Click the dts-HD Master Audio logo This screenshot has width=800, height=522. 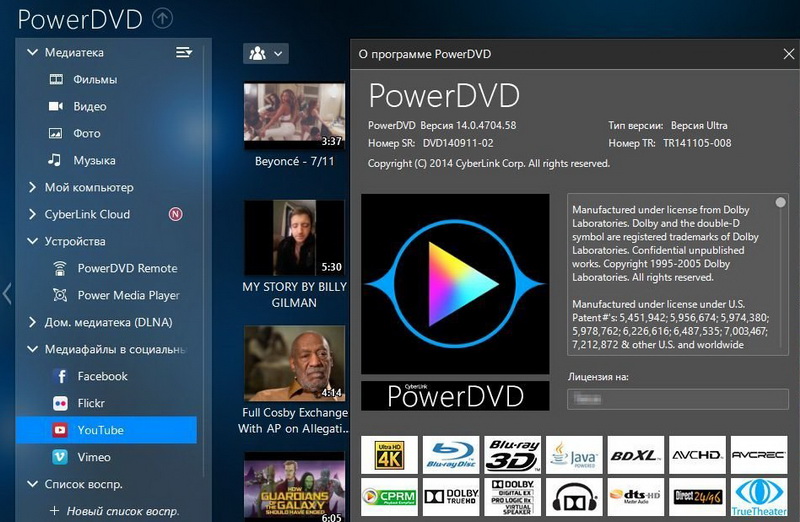pyautogui.click(x=635, y=497)
